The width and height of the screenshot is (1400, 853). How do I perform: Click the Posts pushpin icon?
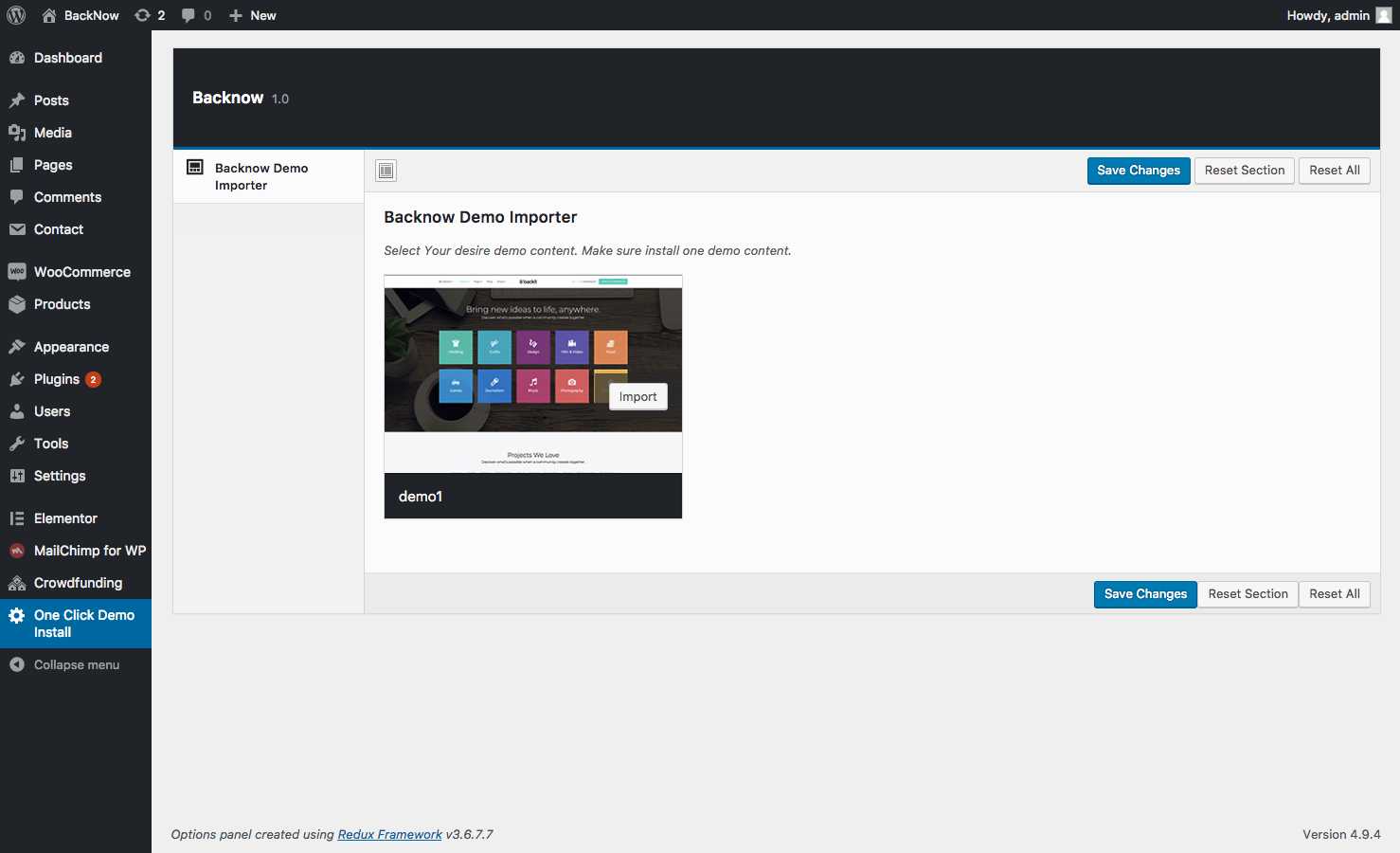coord(17,100)
